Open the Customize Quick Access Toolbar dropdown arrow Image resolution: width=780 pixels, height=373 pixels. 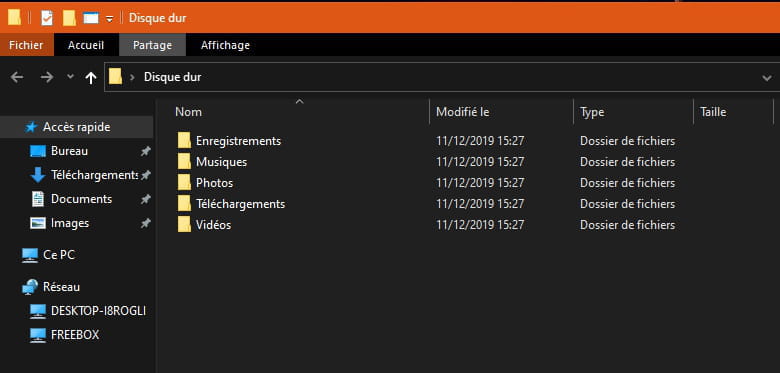(109, 19)
